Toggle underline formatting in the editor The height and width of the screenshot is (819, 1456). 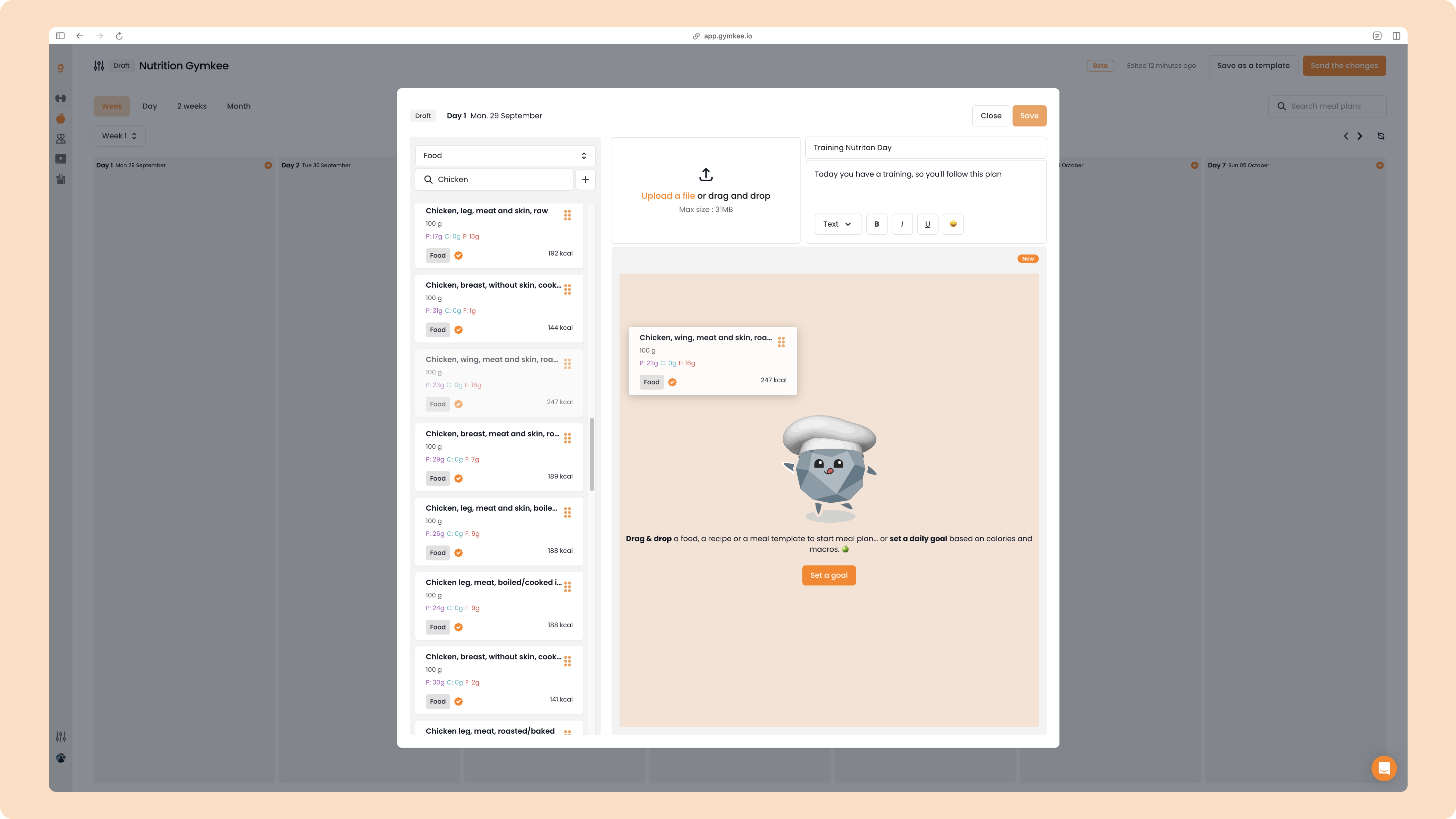tap(928, 224)
